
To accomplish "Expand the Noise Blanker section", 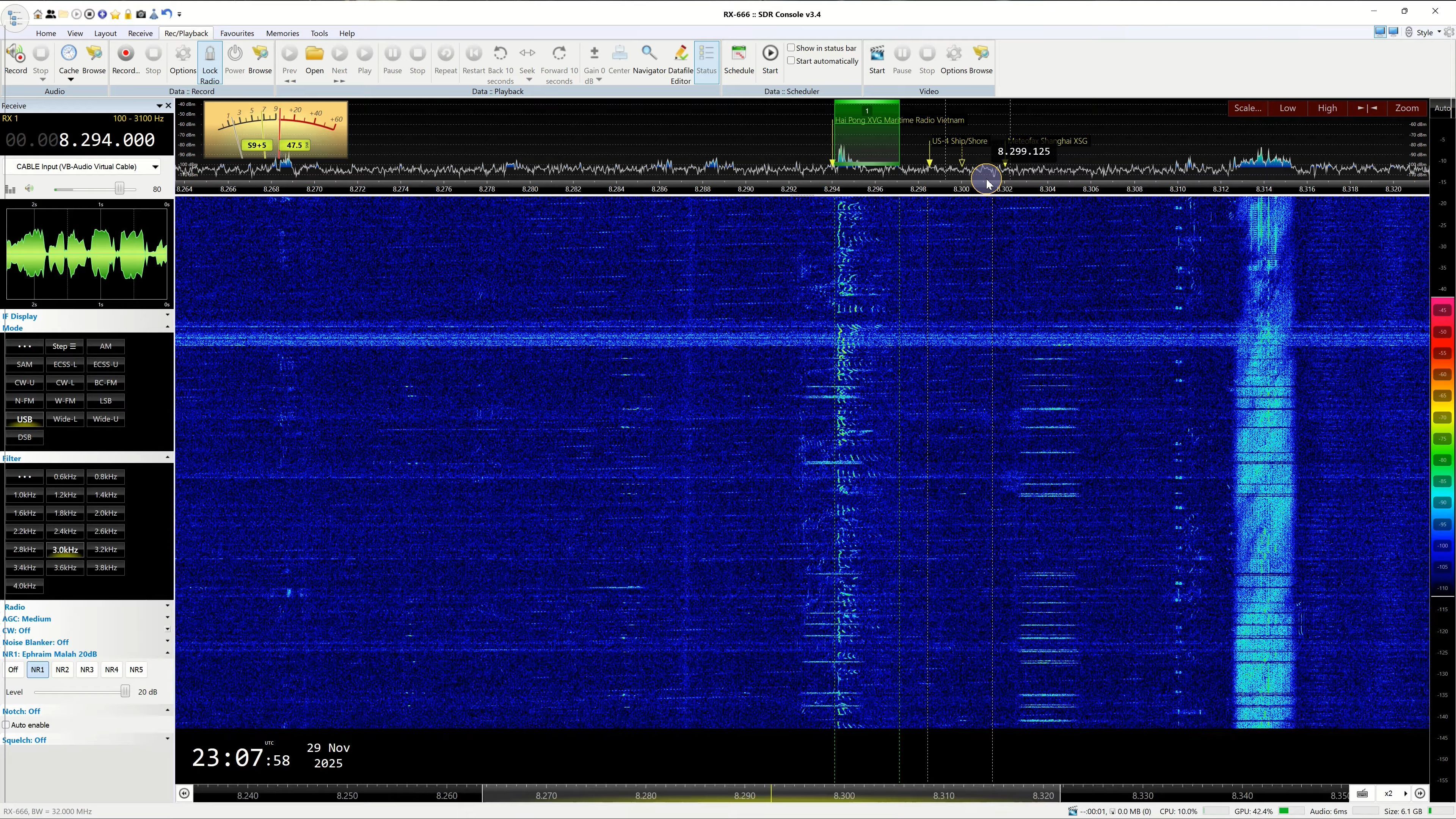I will 167,642.
